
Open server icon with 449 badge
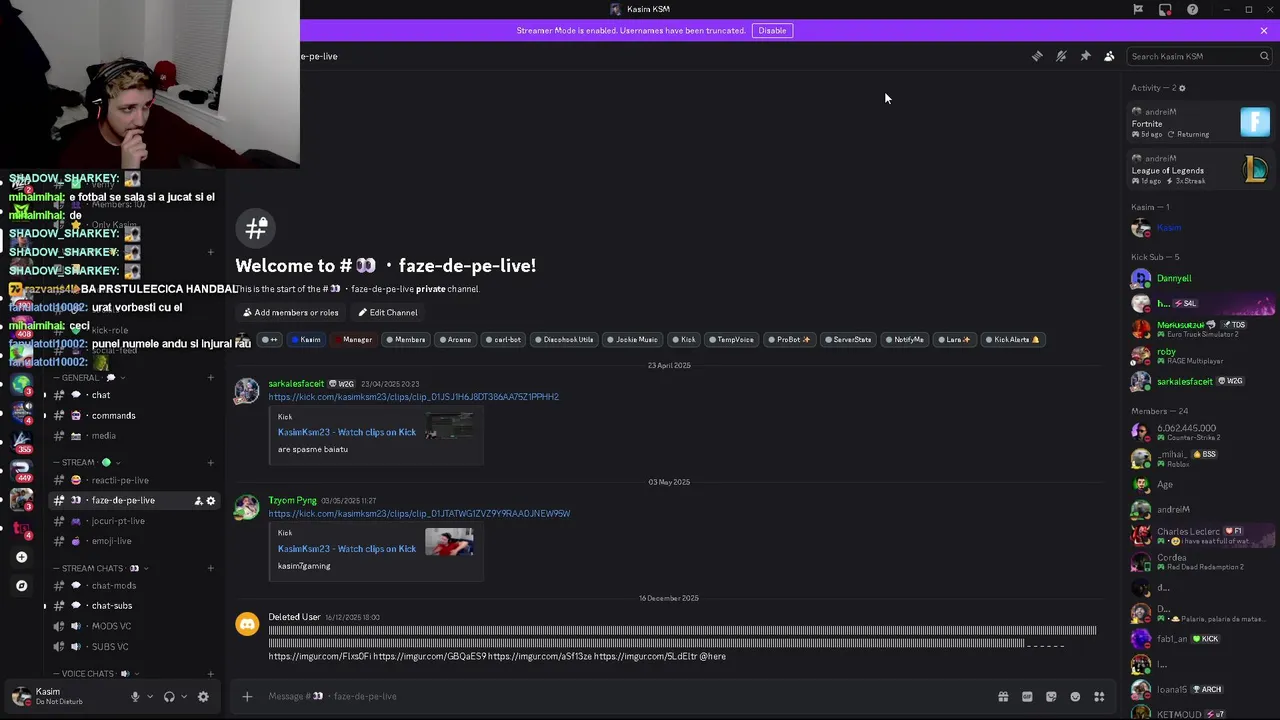pos(21,470)
